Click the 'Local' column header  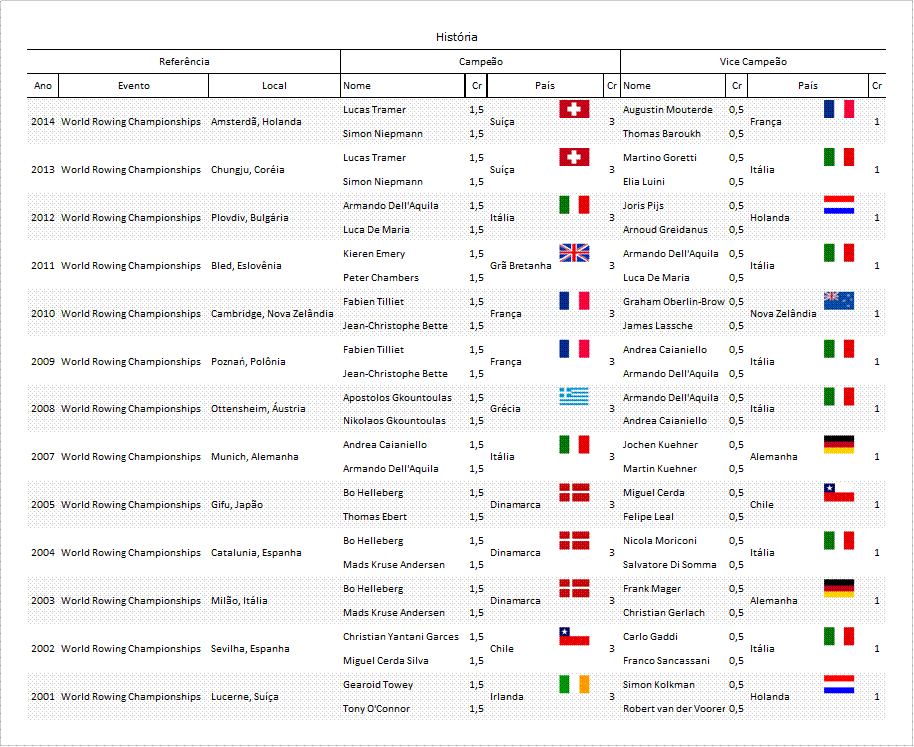tap(274, 86)
